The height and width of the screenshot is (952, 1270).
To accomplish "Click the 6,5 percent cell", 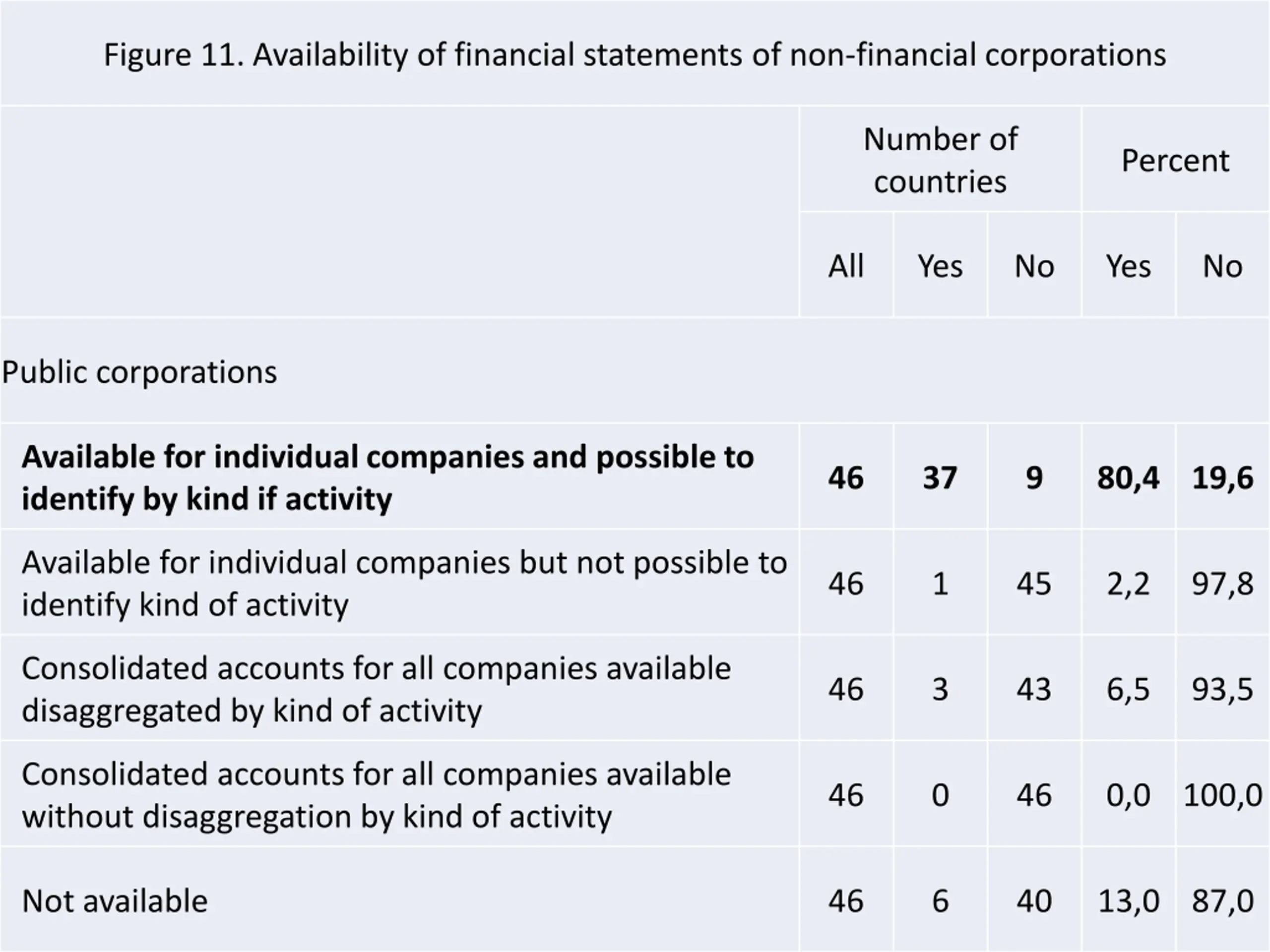I will click(x=1128, y=689).
